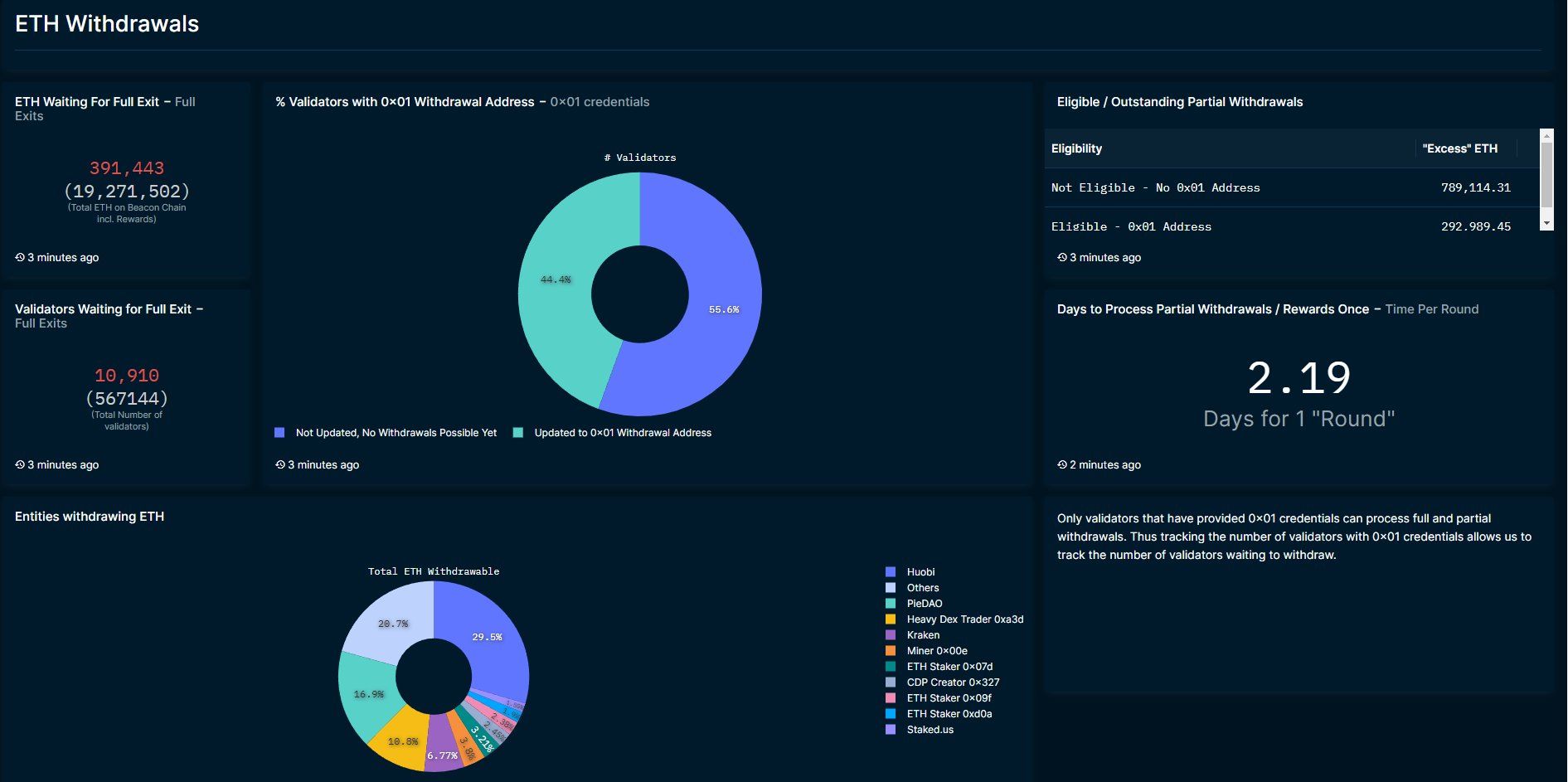Click the 20.7% slice in entities chart

pos(393,624)
